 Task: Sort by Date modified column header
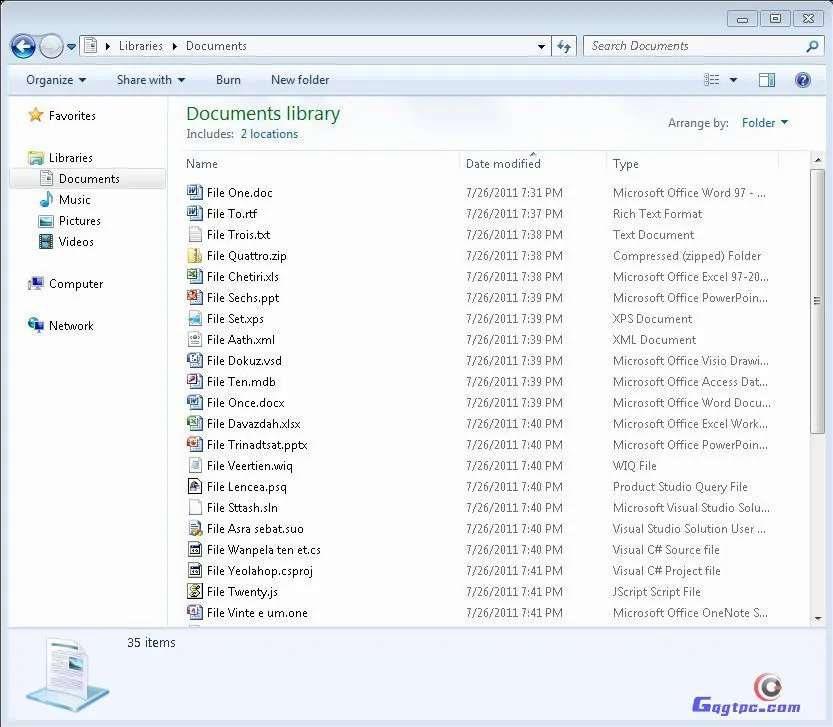(x=503, y=164)
